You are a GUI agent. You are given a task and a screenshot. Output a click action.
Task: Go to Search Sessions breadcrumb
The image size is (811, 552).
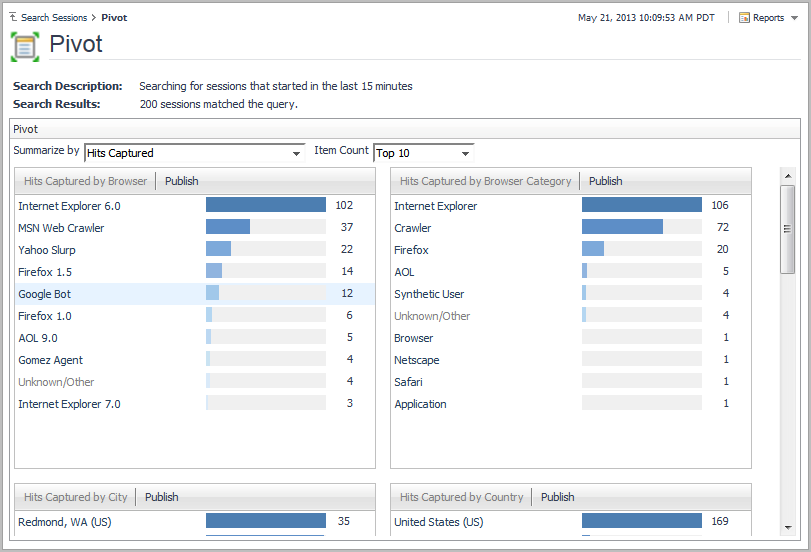54,18
